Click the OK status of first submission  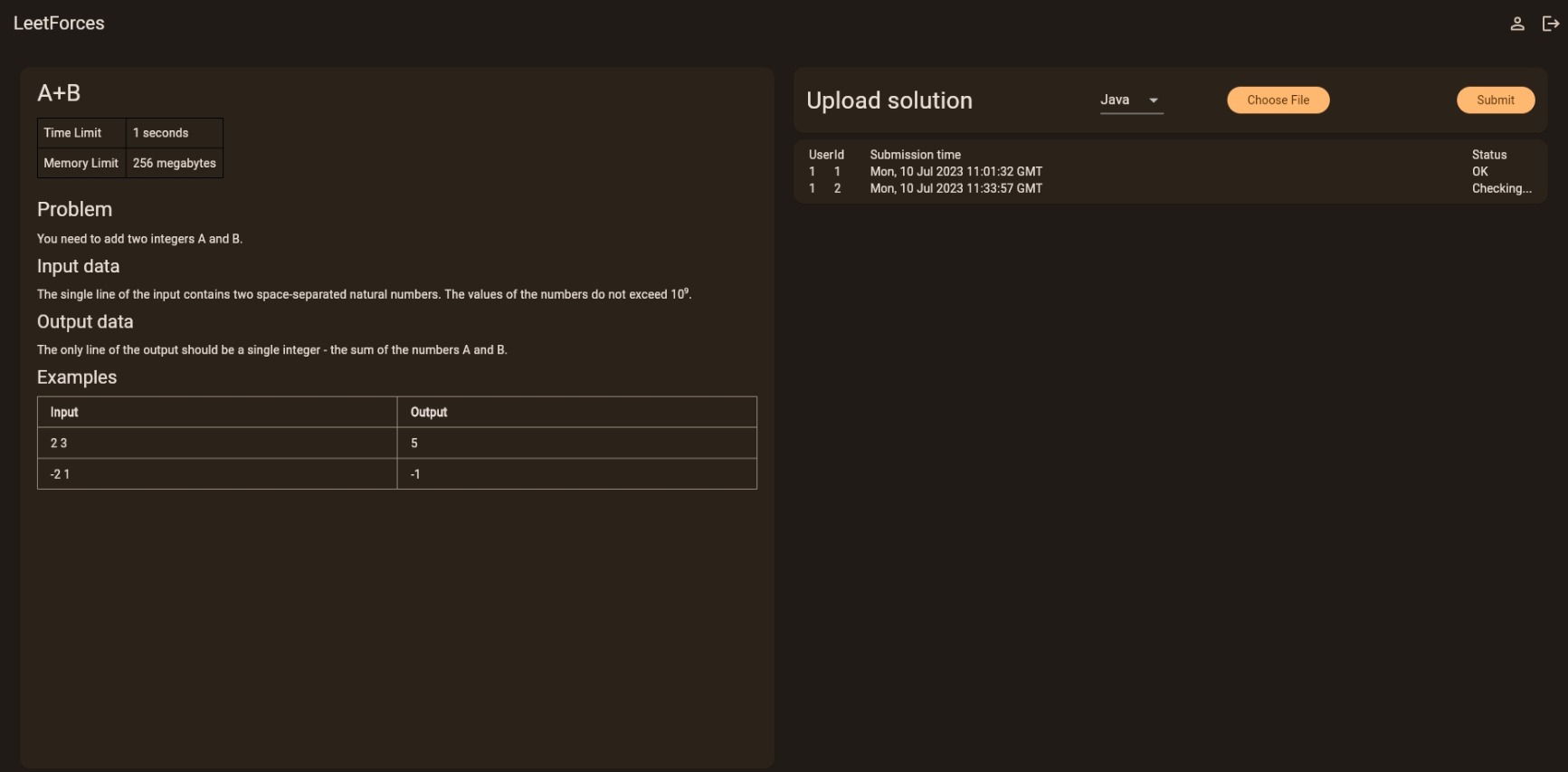point(1479,172)
